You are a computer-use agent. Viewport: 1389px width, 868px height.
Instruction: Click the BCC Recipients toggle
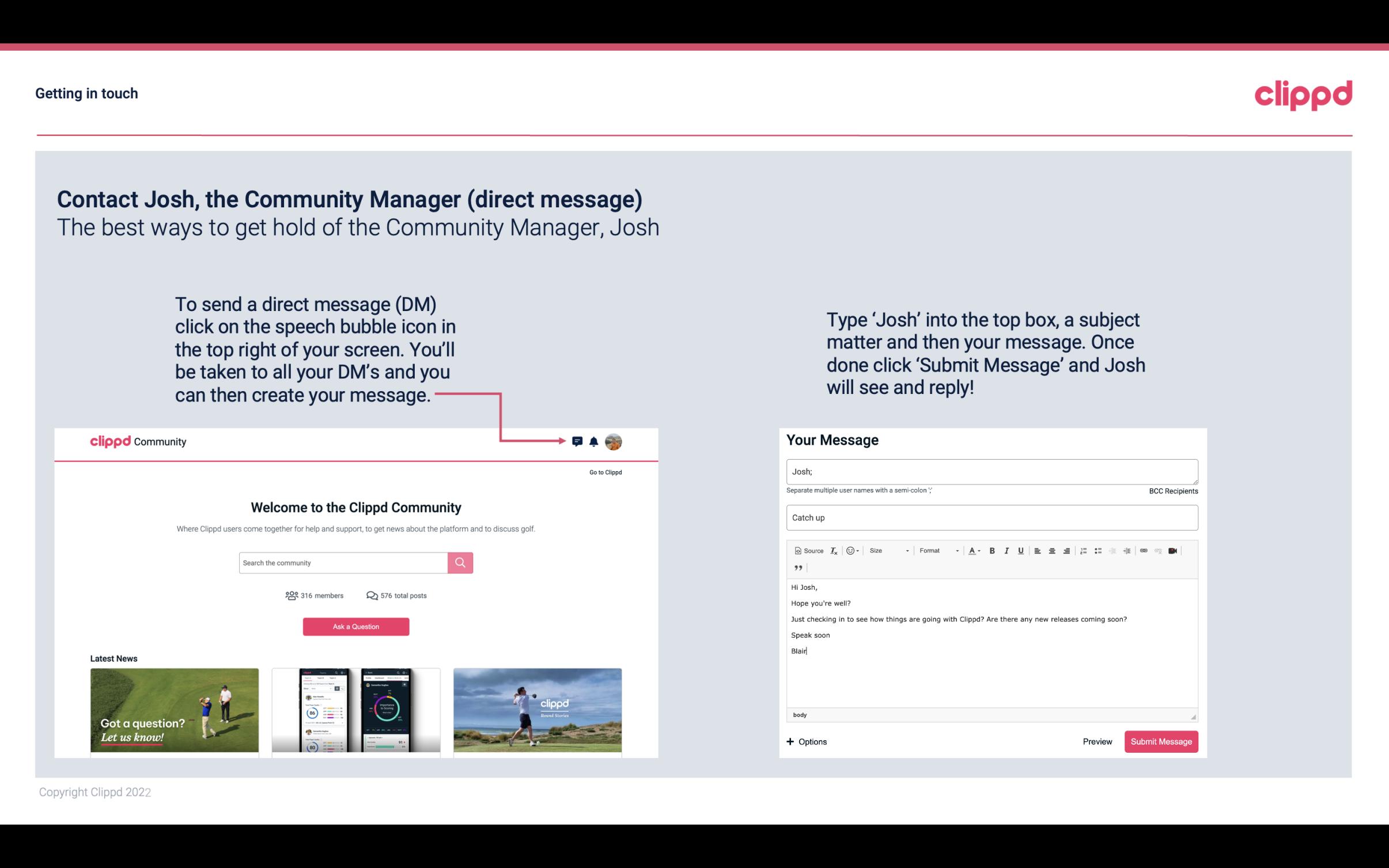tap(1172, 491)
